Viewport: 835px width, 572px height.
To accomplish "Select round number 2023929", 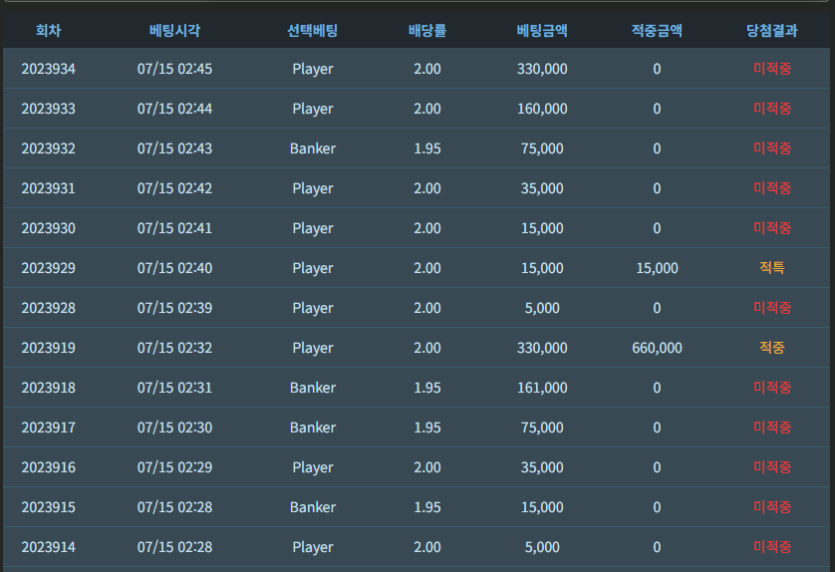I will pyautogui.click(x=48, y=268).
